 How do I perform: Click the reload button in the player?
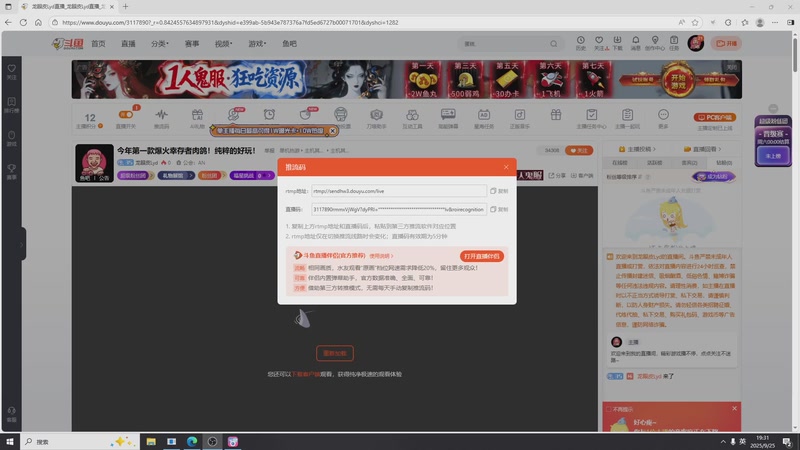(335, 353)
